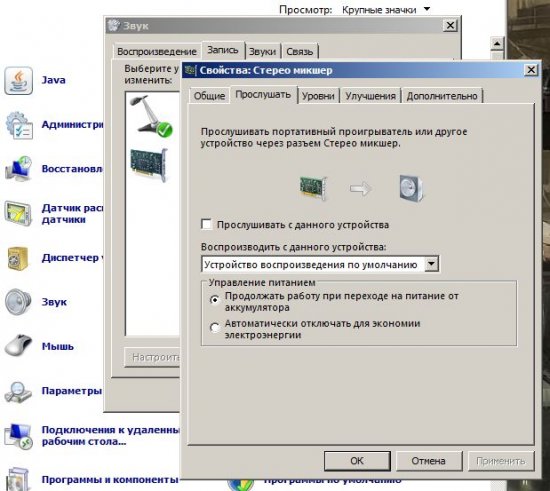The width and height of the screenshot is (550, 491).
Task: Switch to the Общие tab
Action: pos(209,96)
